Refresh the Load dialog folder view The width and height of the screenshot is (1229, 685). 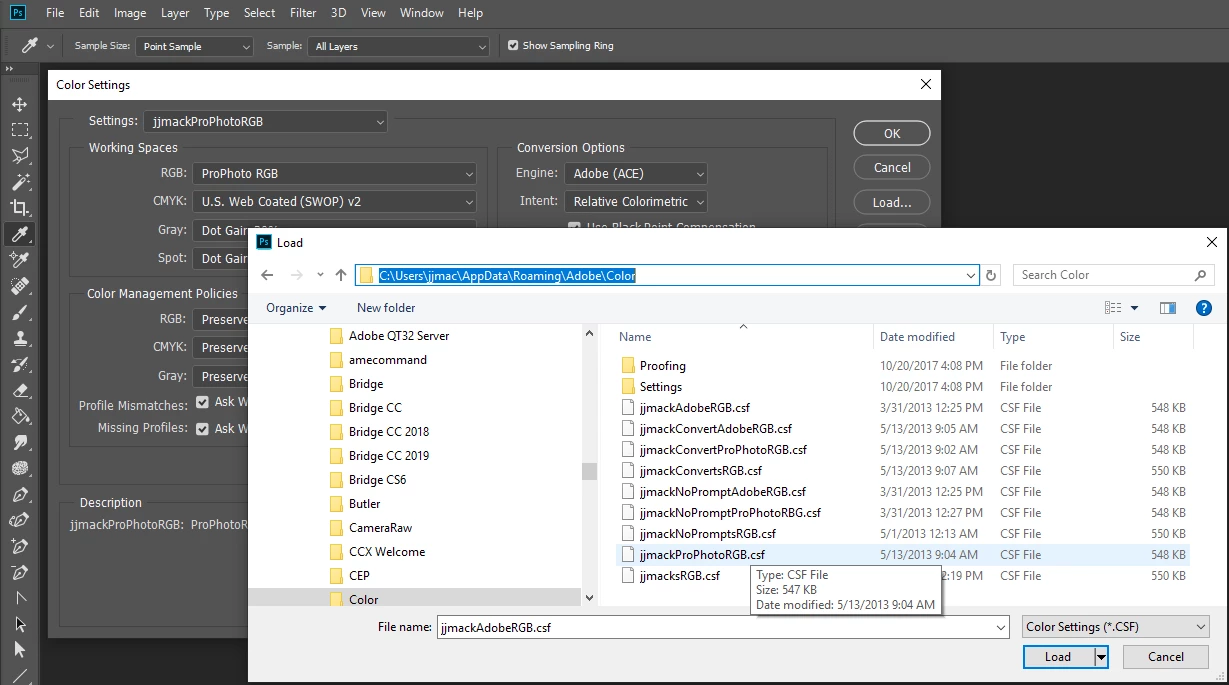point(991,275)
